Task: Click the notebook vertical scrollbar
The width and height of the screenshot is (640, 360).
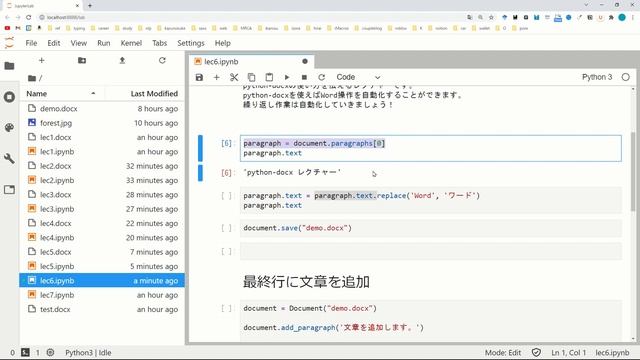Action: [633, 171]
